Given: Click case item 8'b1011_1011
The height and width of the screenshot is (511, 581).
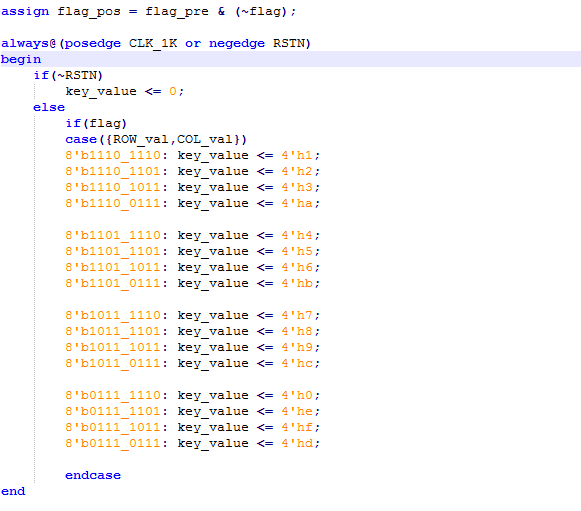Looking at the screenshot, I should tap(113, 347).
